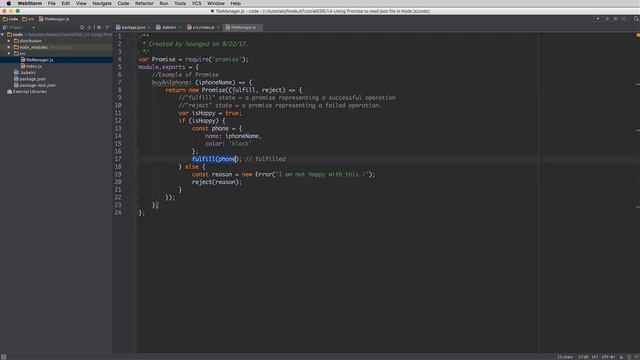Open the Run menu
Screen dimensions: 640x360
164,3
